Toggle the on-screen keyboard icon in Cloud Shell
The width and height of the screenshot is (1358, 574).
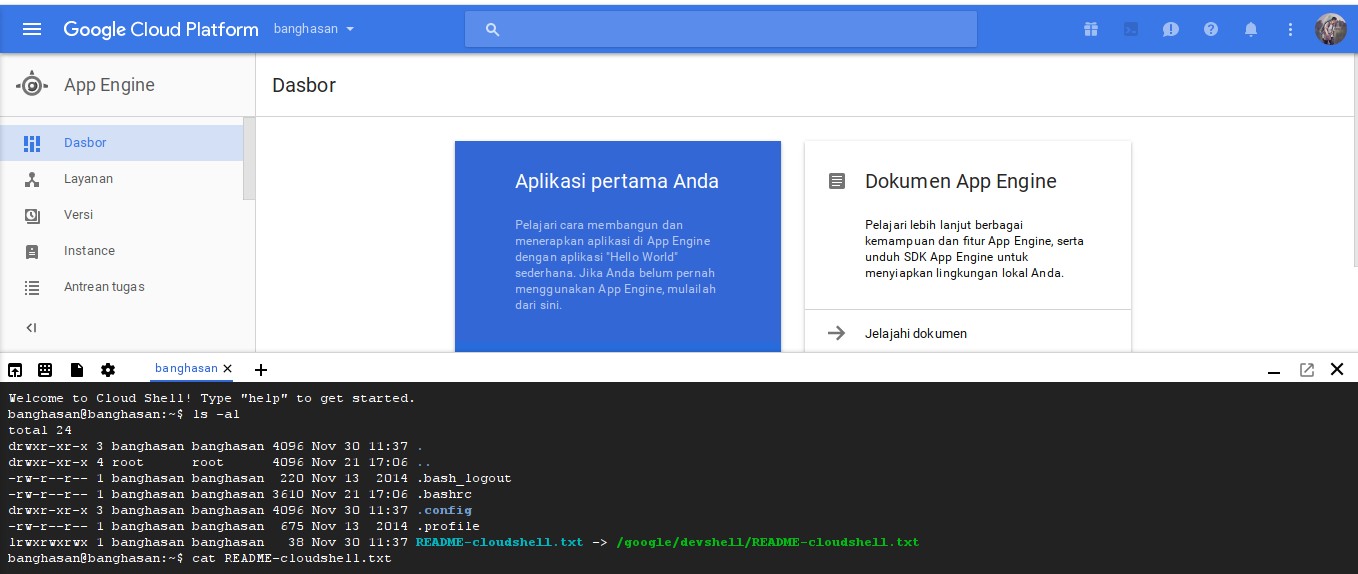click(x=45, y=370)
